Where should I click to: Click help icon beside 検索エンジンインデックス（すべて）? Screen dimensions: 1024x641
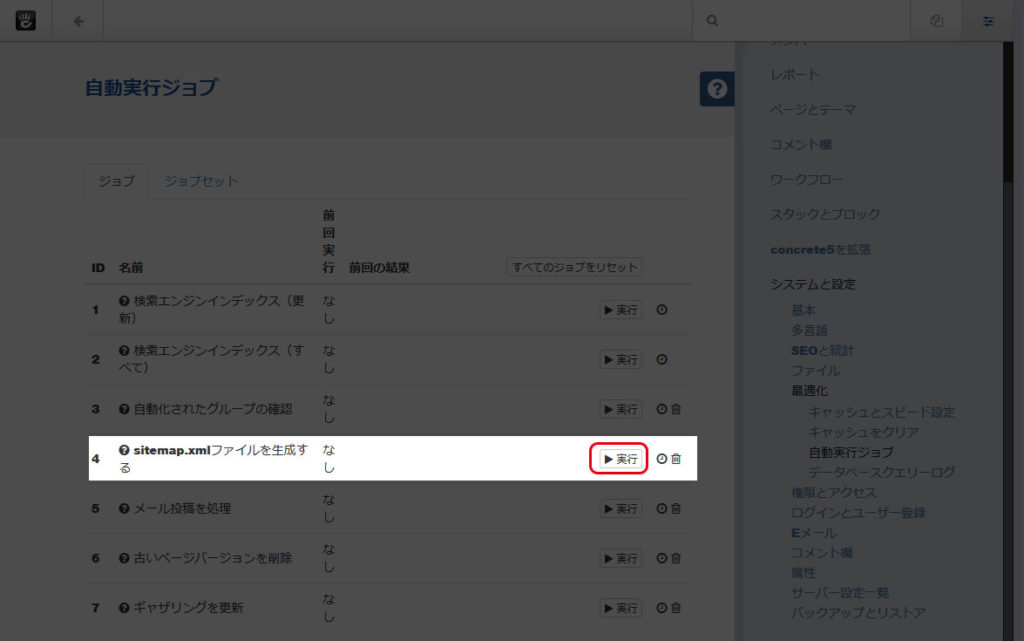tap(124, 351)
